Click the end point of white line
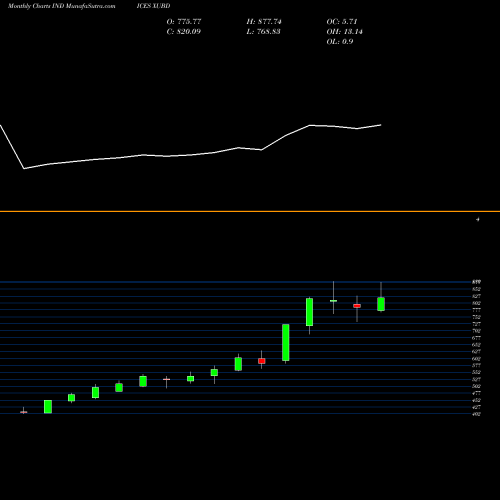 (381, 125)
